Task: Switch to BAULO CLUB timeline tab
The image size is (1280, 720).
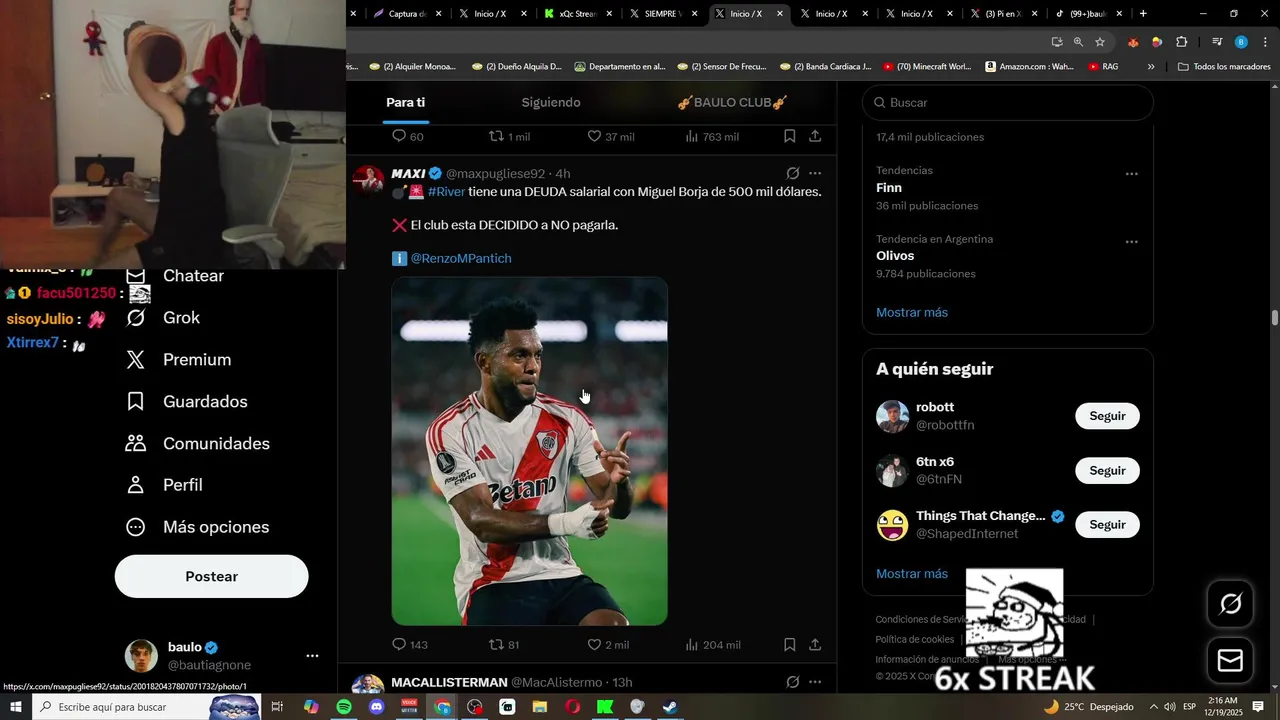Action: click(732, 103)
